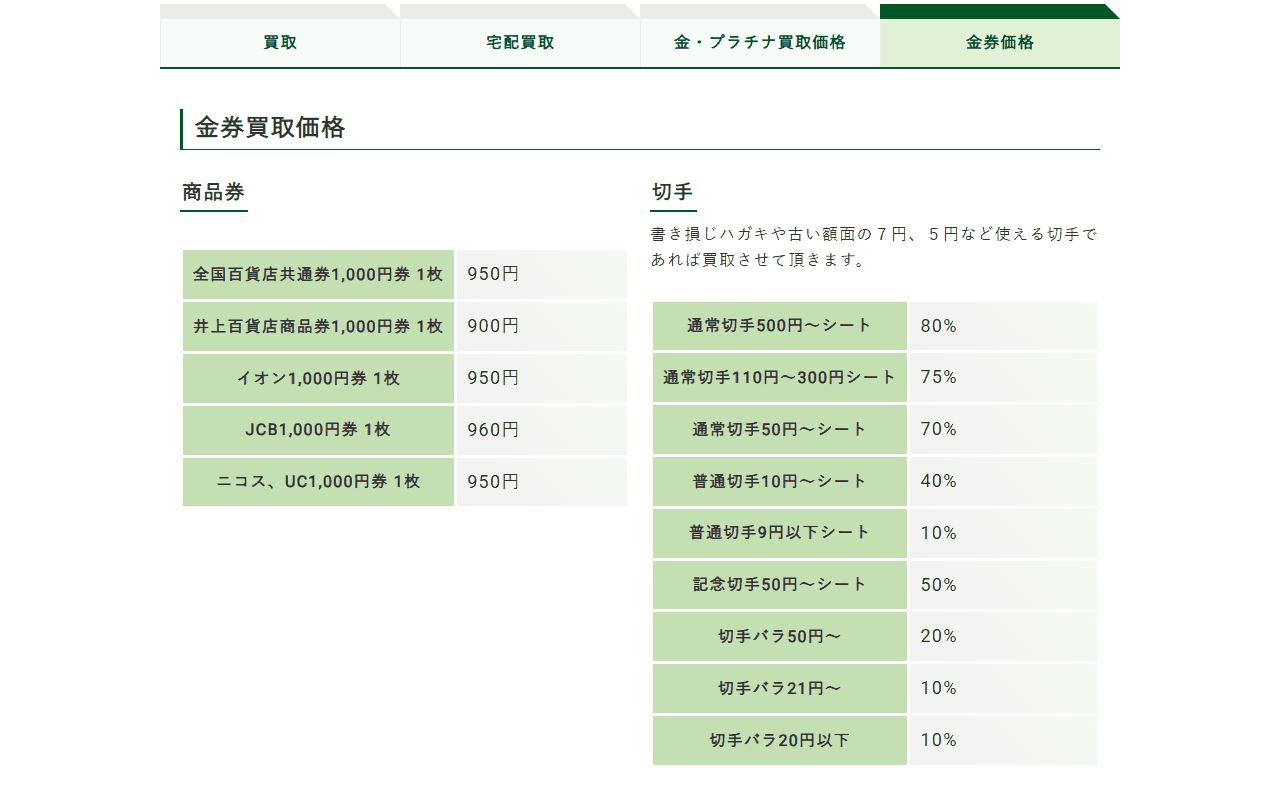This screenshot has width=1280, height=800.
Task: Click the 通常切手50円〜シート cell
Action: [x=780, y=430]
